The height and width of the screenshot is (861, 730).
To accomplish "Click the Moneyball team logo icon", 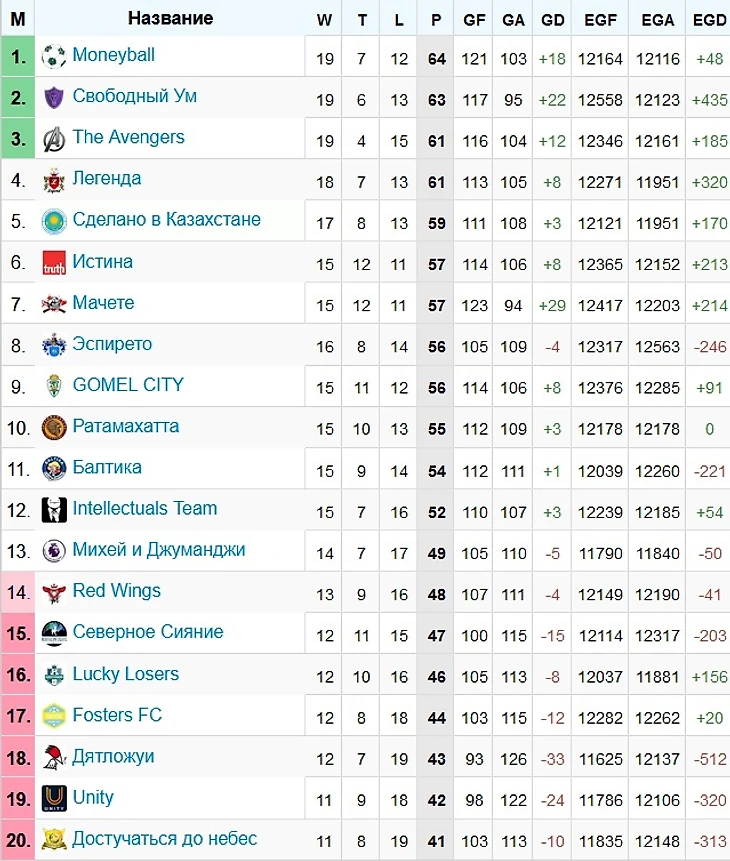I will [54, 57].
